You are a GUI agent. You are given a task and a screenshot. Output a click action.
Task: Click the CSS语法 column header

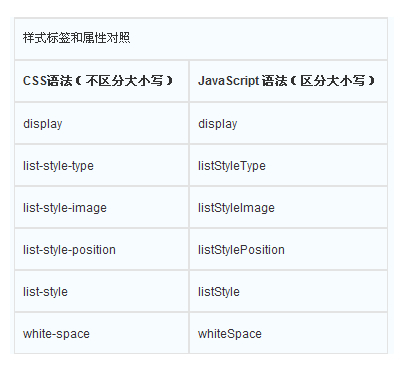click(x=102, y=81)
